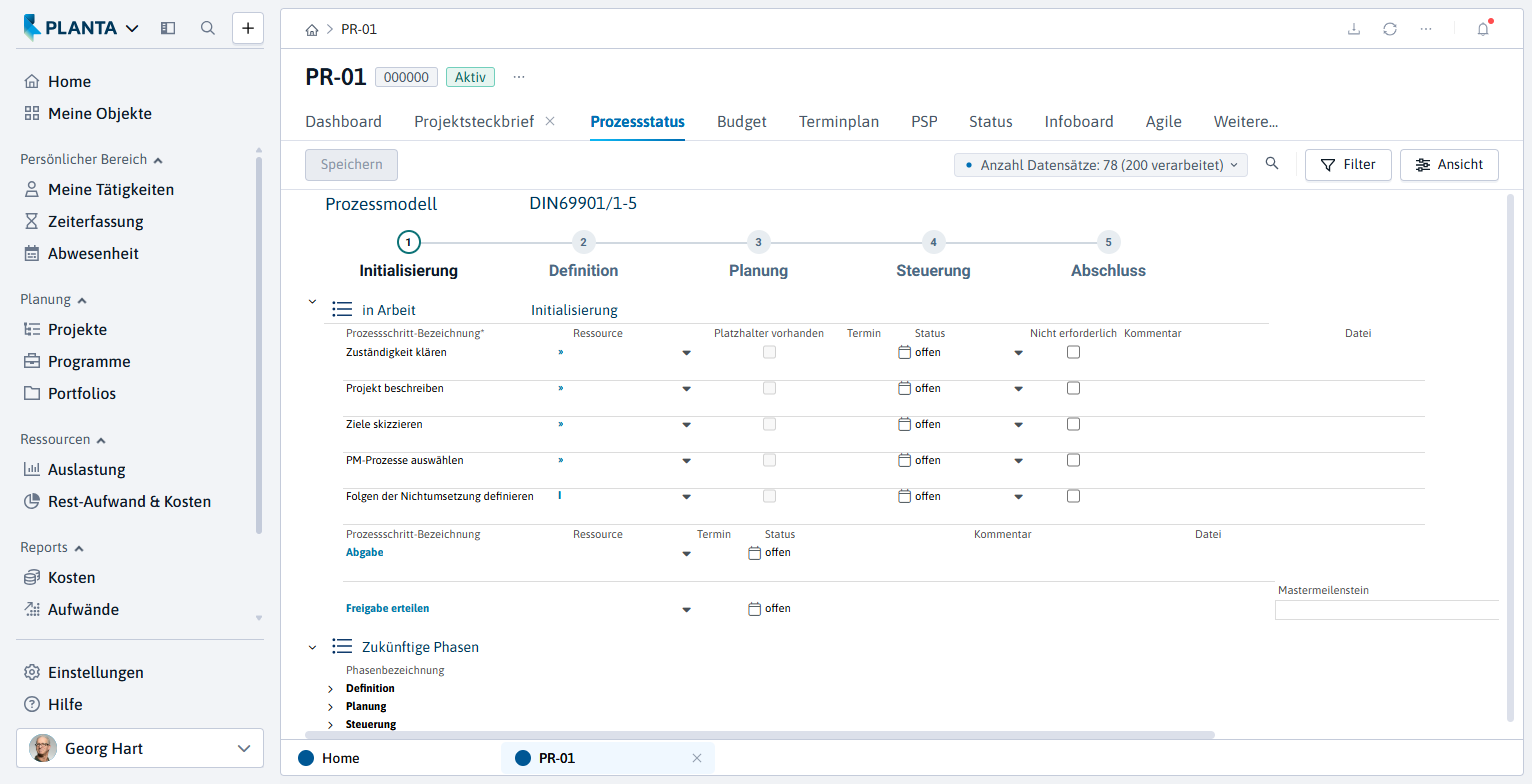
Task: Click the plus button to create new
Action: [x=248, y=28]
